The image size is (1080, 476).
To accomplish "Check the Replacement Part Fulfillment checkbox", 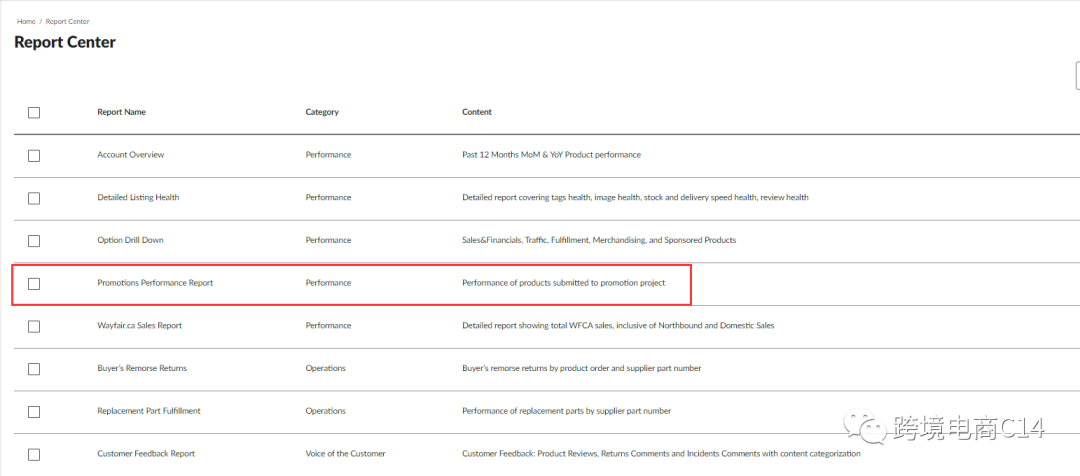I will (x=34, y=412).
